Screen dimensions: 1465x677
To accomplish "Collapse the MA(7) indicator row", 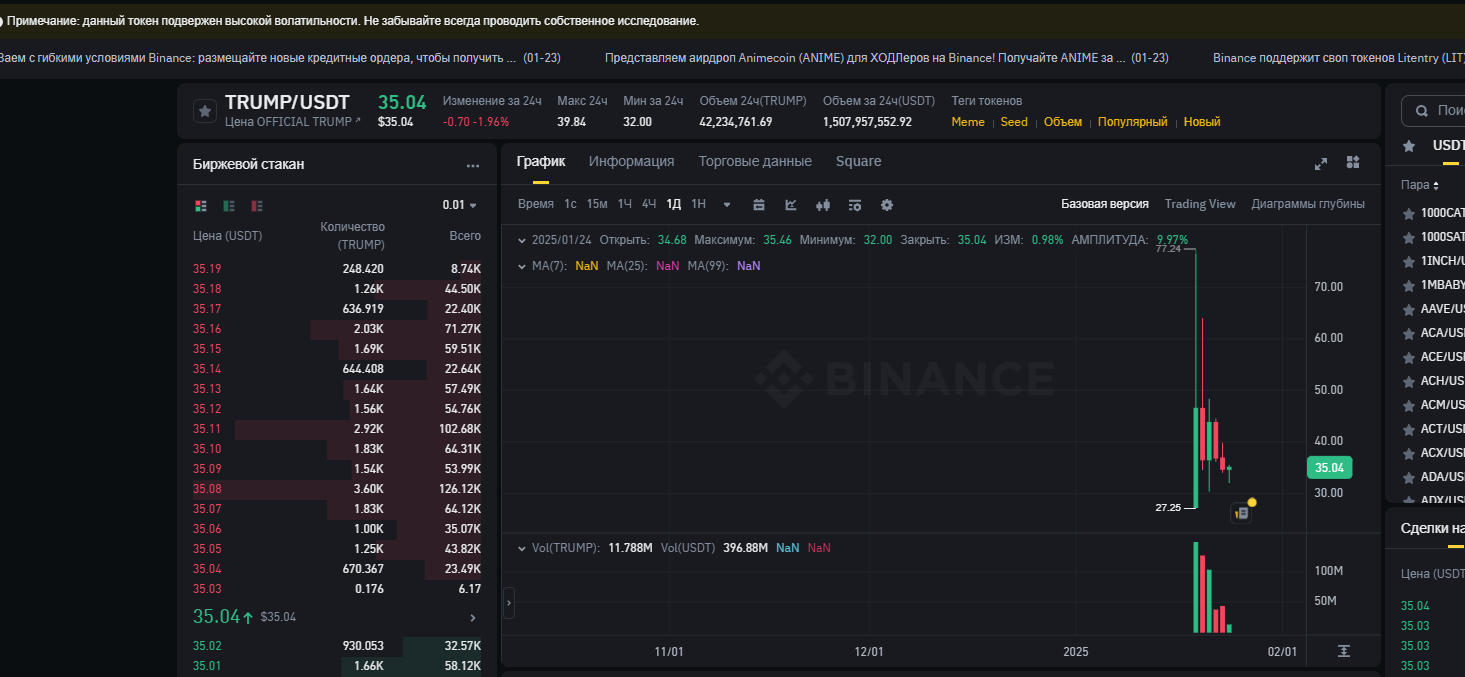I will click(x=521, y=266).
